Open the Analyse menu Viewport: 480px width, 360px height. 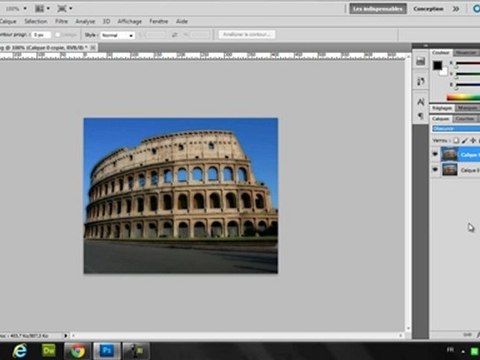[x=85, y=21]
